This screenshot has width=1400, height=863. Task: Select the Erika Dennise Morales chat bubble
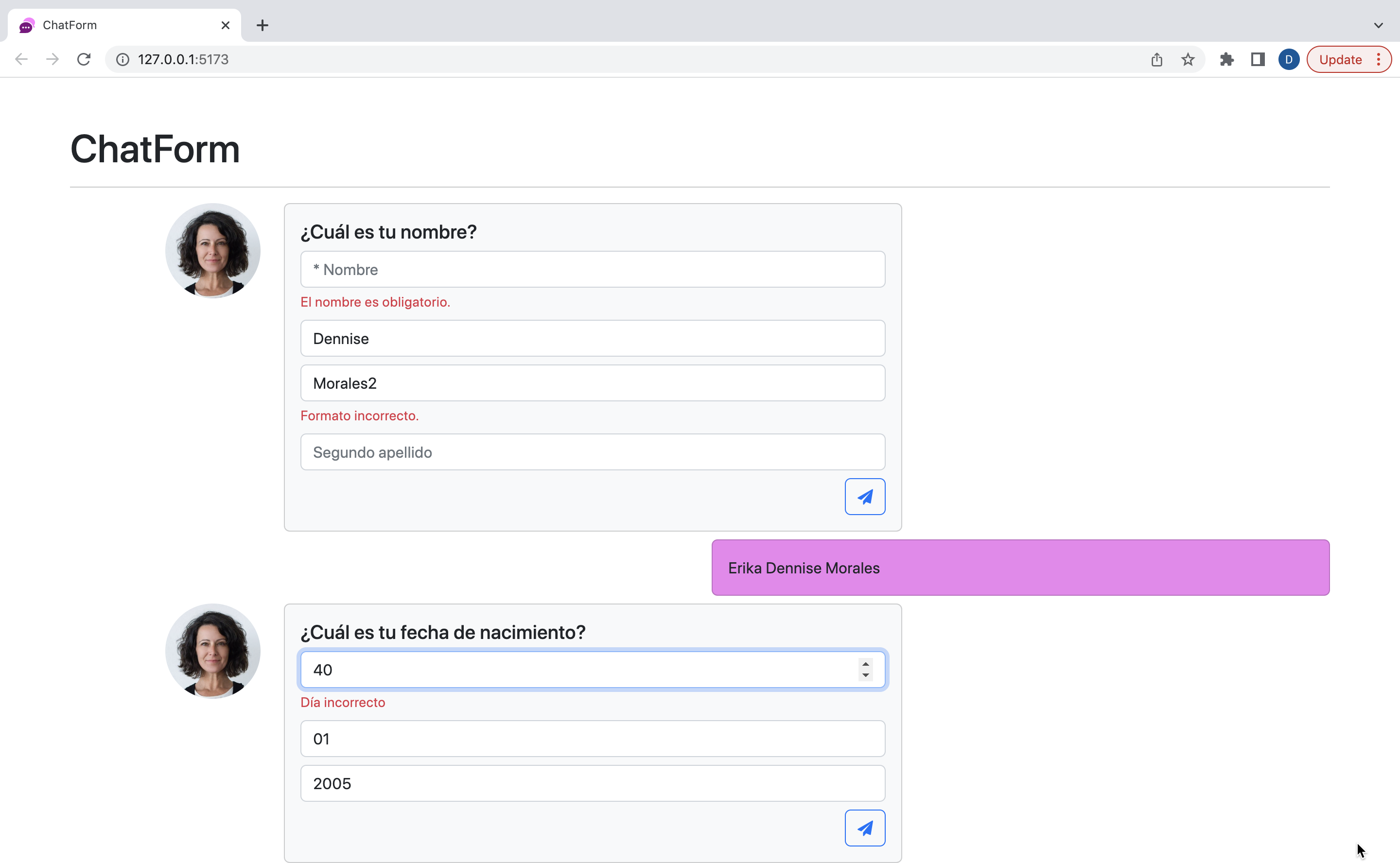tap(1020, 568)
